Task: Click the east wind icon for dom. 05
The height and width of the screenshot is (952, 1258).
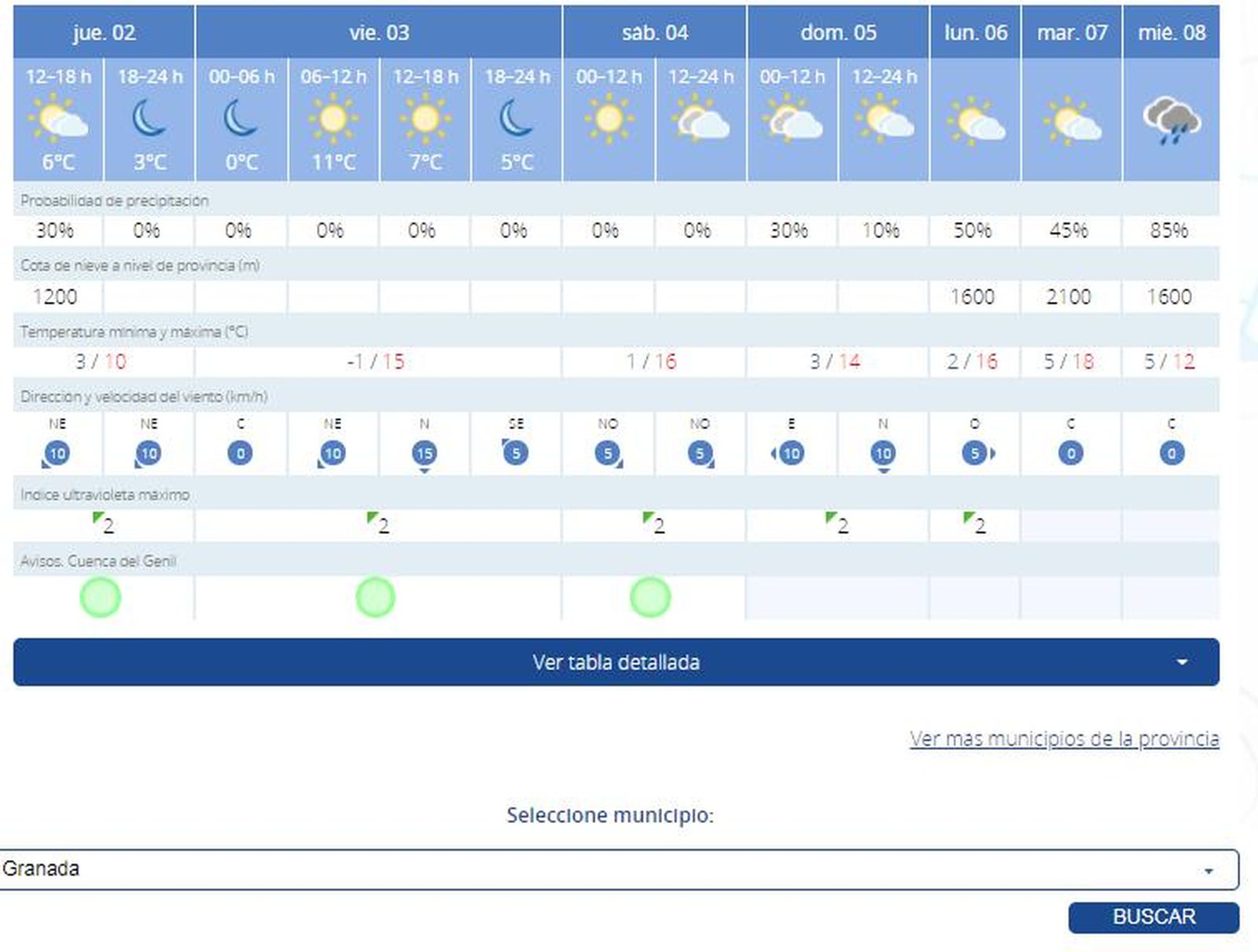Action: click(791, 454)
